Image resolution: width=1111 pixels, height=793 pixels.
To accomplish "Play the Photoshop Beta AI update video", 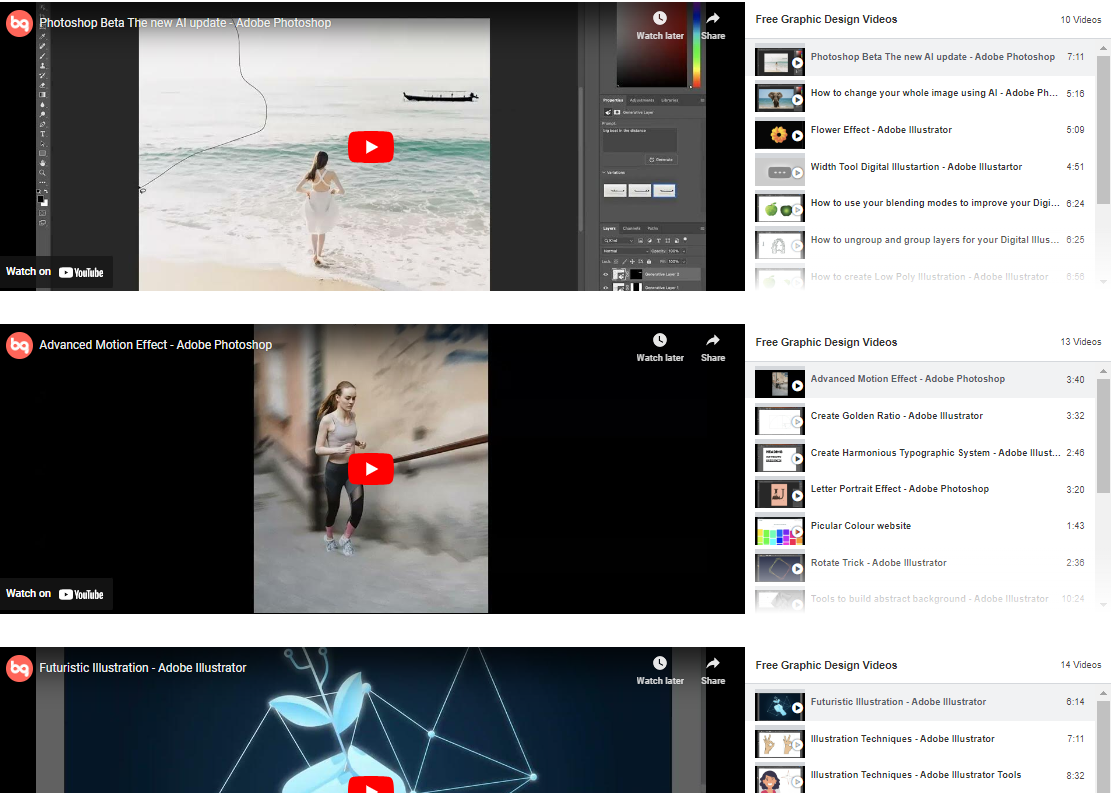I will (371, 147).
